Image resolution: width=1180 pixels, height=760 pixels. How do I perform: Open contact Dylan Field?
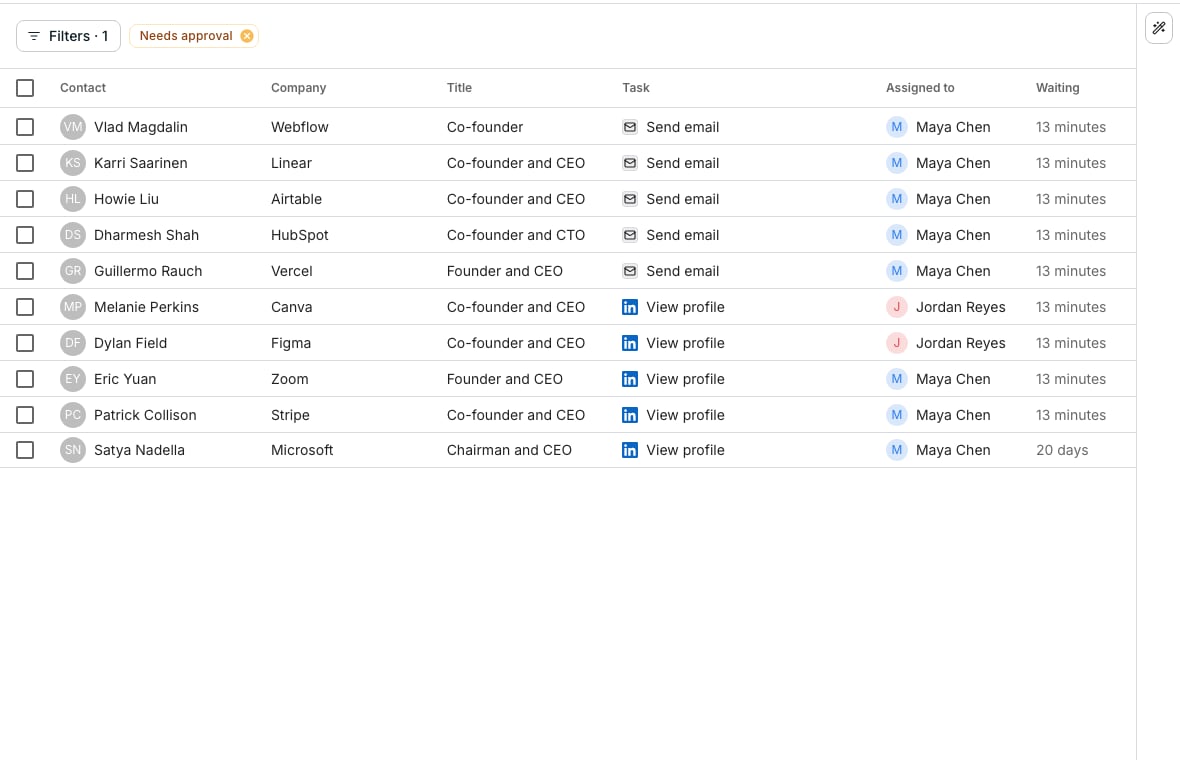[x=130, y=343]
